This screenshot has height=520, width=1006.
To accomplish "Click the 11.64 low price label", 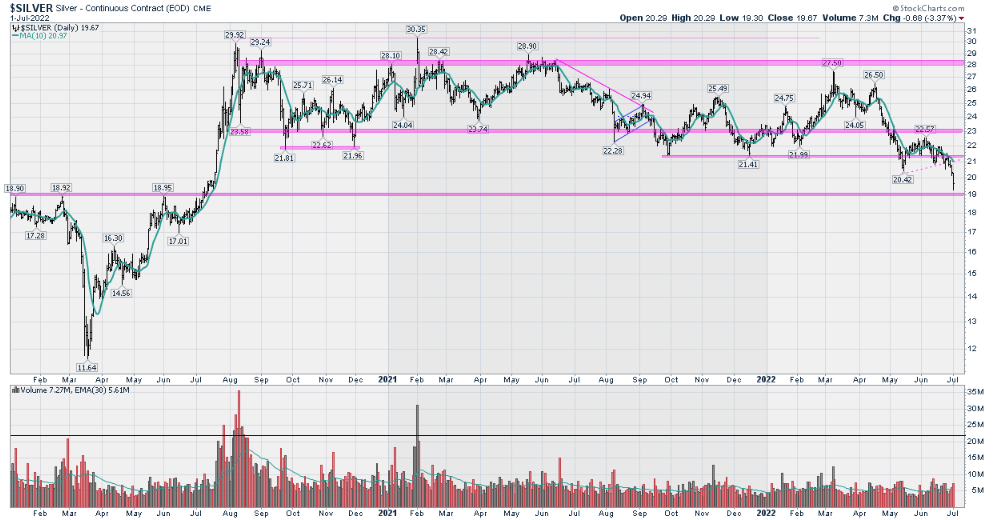I will [89, 367].
